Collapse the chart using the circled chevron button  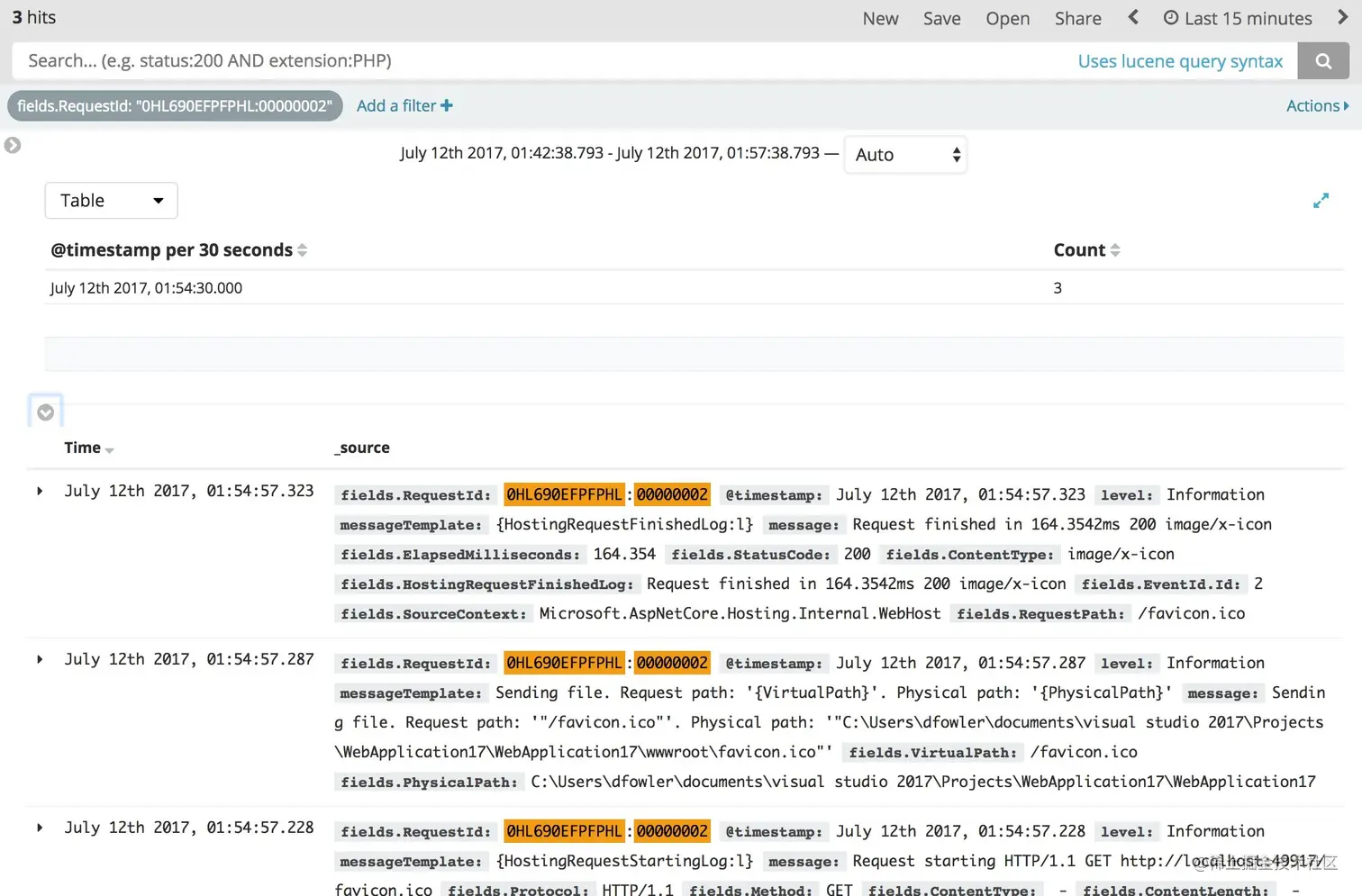[x=45, y=412]
